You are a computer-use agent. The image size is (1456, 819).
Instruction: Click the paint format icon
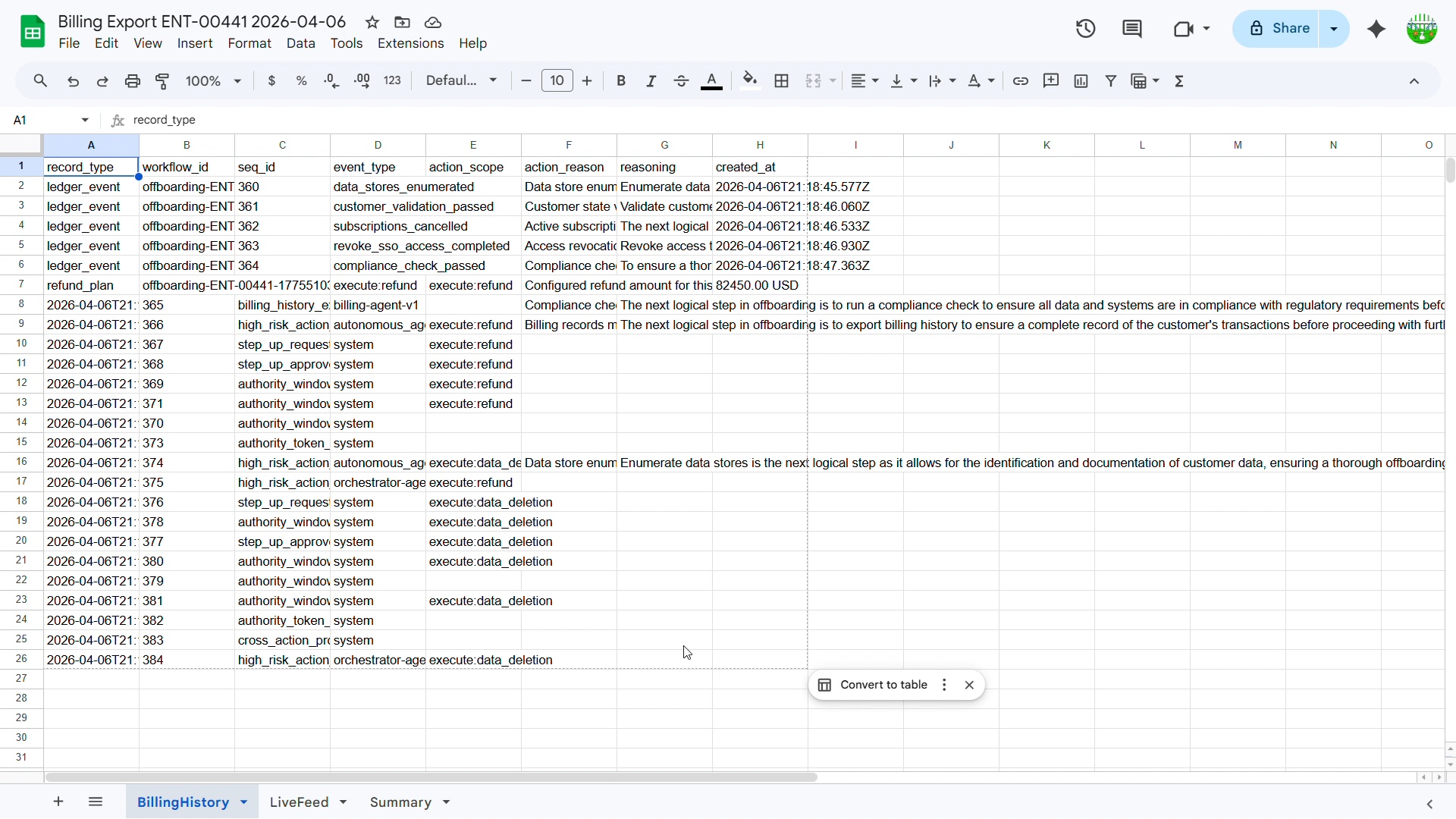[163, 81]
